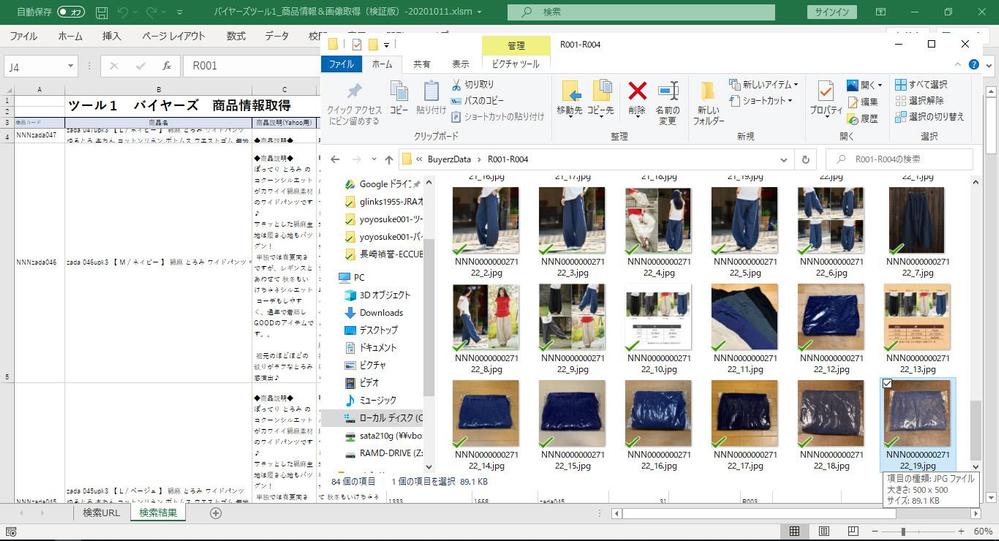Click Edit (編集) in Explorer ribbon

coord(863,101)
